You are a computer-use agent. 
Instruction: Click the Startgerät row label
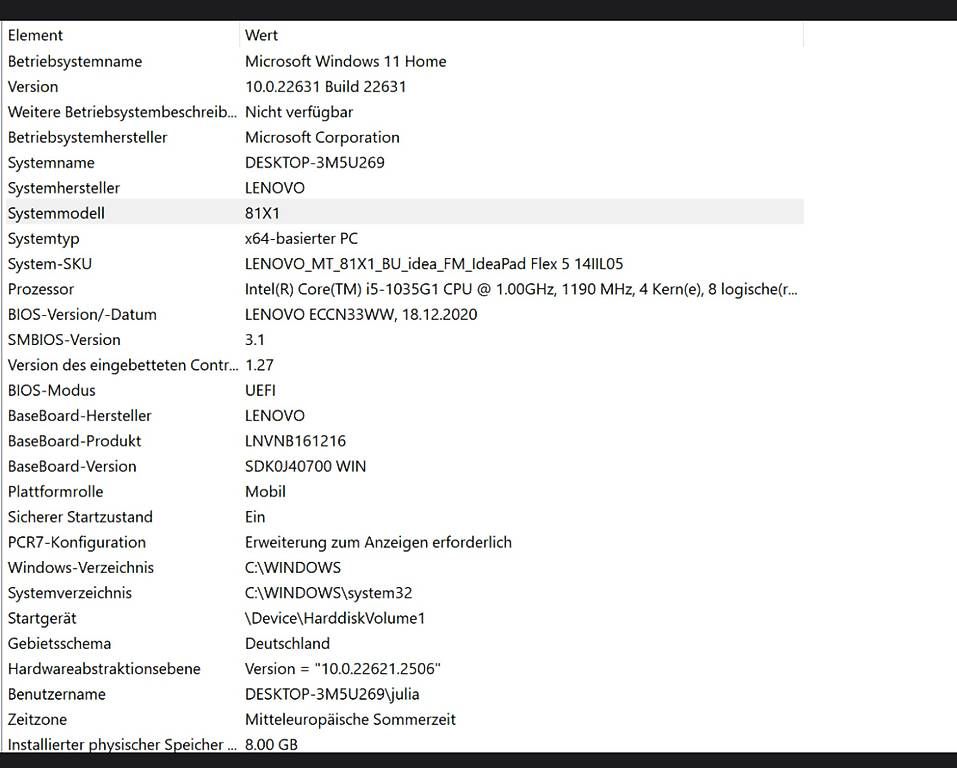point(42,619)
